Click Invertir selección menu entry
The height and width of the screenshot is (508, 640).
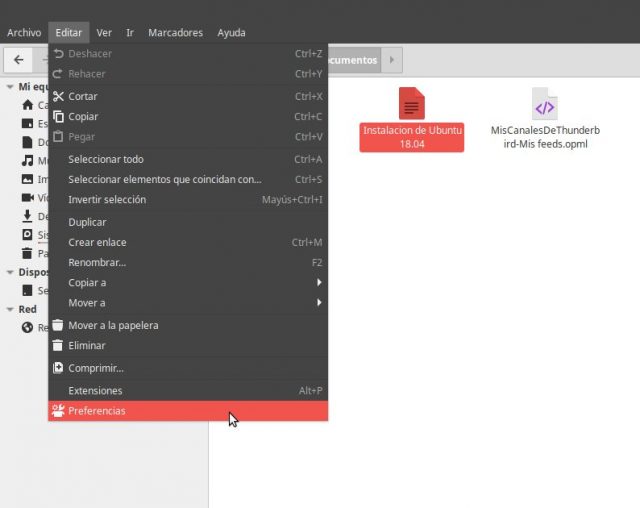[x=107, y=199]
